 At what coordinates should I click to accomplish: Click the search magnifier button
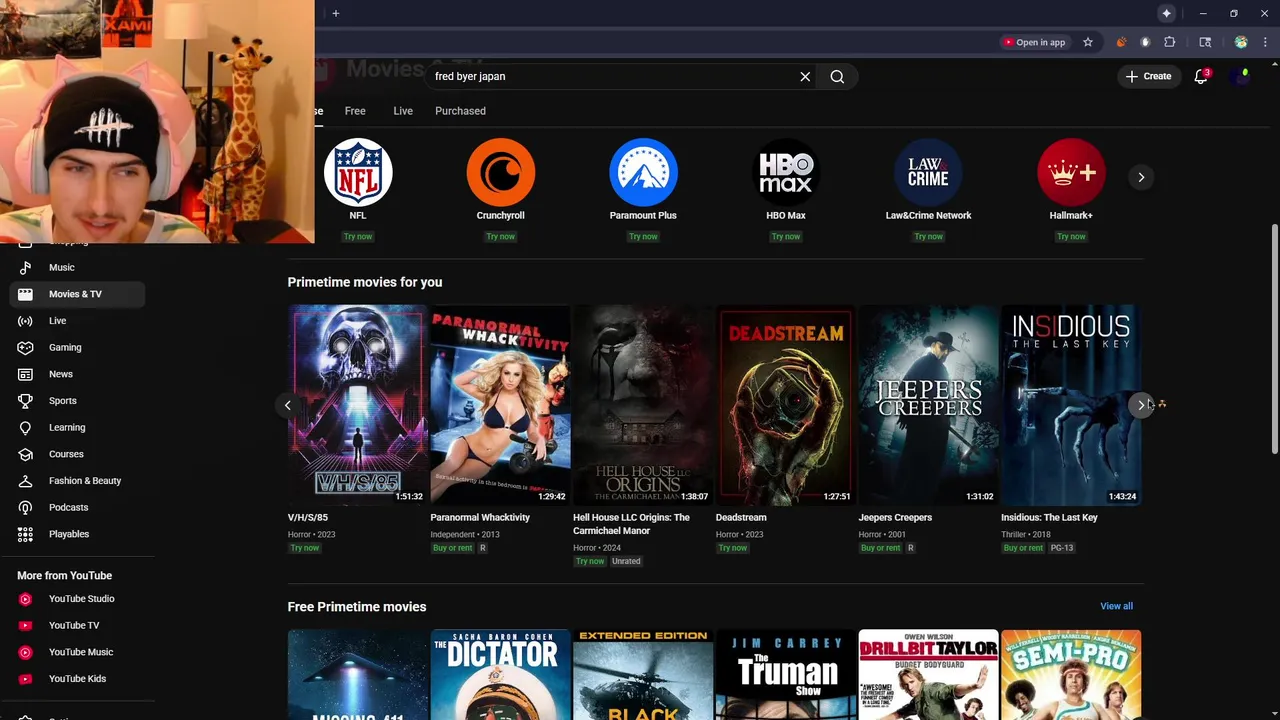click(x=837, y=76)
